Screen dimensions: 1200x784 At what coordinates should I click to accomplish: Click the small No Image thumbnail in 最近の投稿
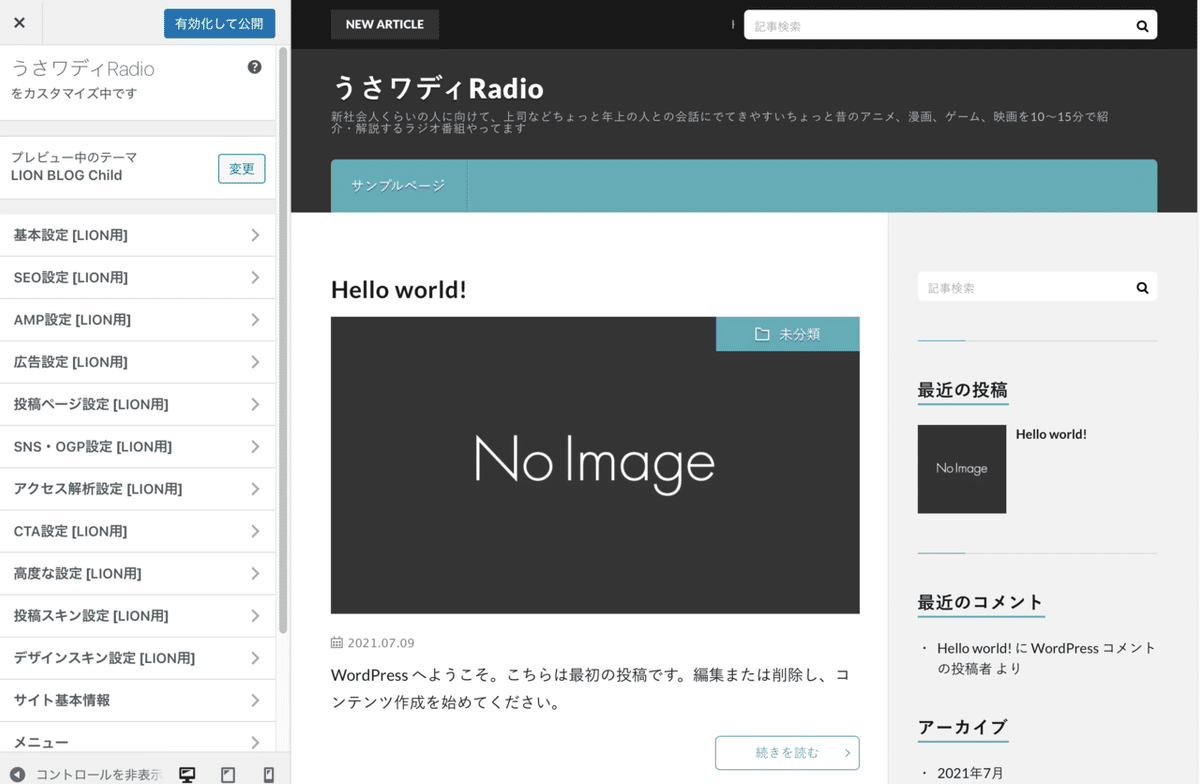coord(962,469)
